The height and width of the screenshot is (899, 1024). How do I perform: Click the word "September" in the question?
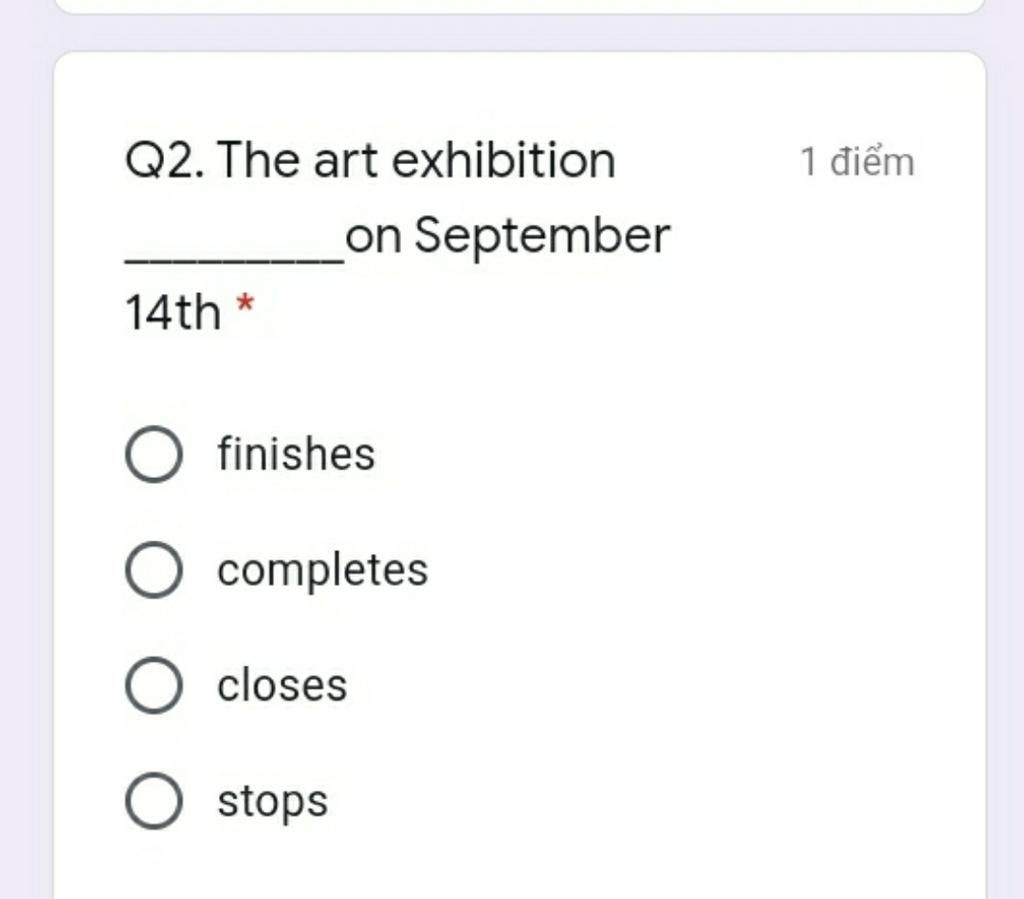coord(542,237)
